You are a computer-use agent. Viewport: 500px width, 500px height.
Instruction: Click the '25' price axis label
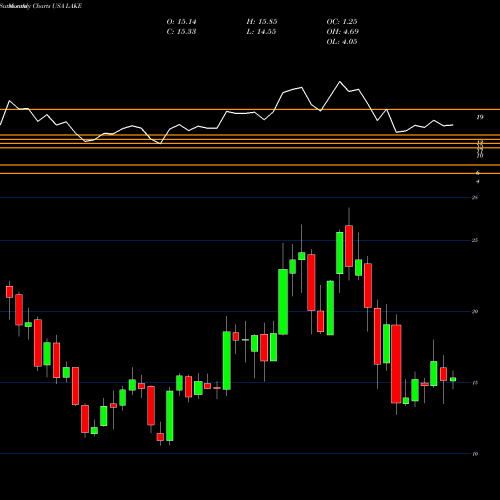475,240
